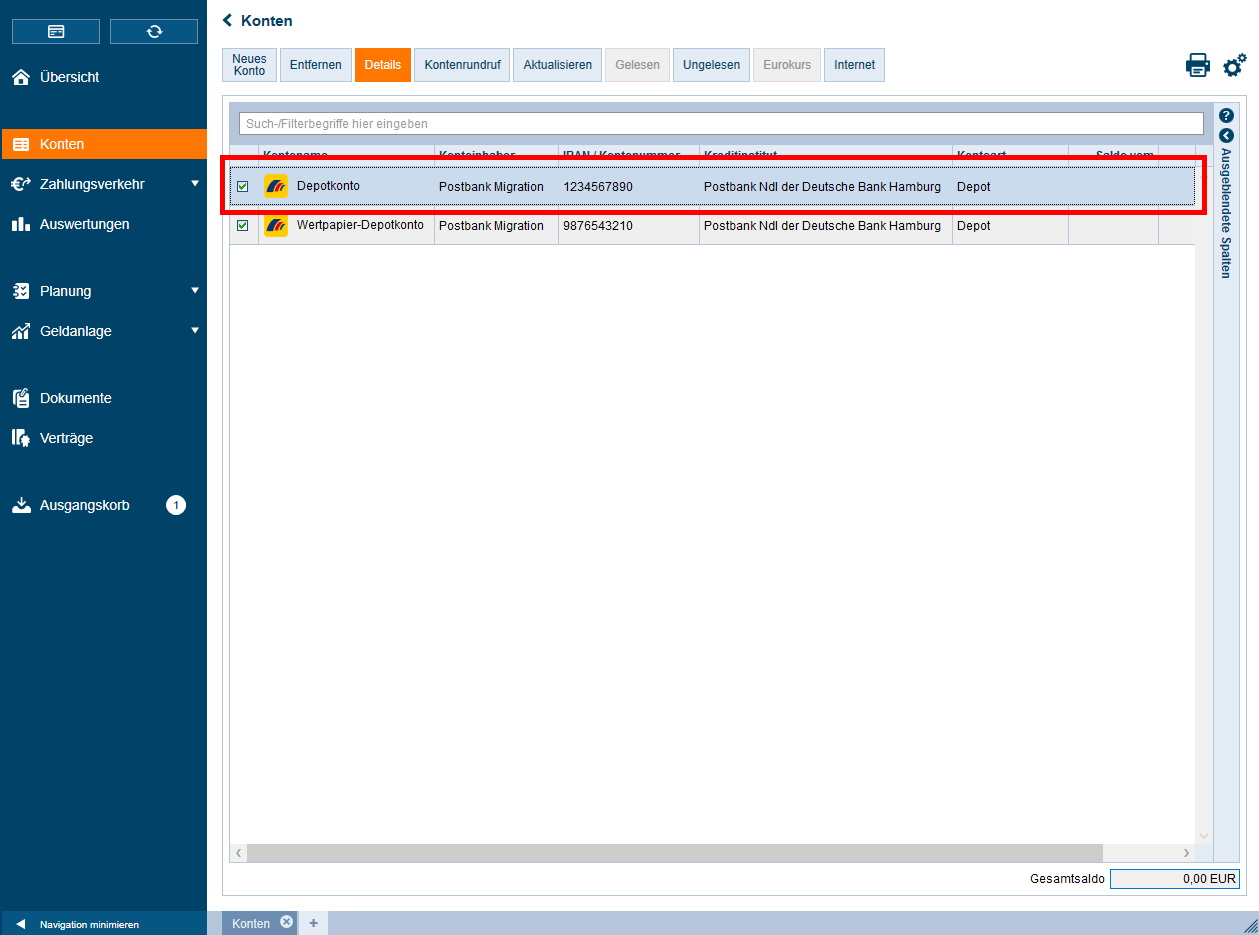Click the Postbank logo in Depotkonto row
The height and width of the screenshot is (935, 1259).
tap(276, 186)
